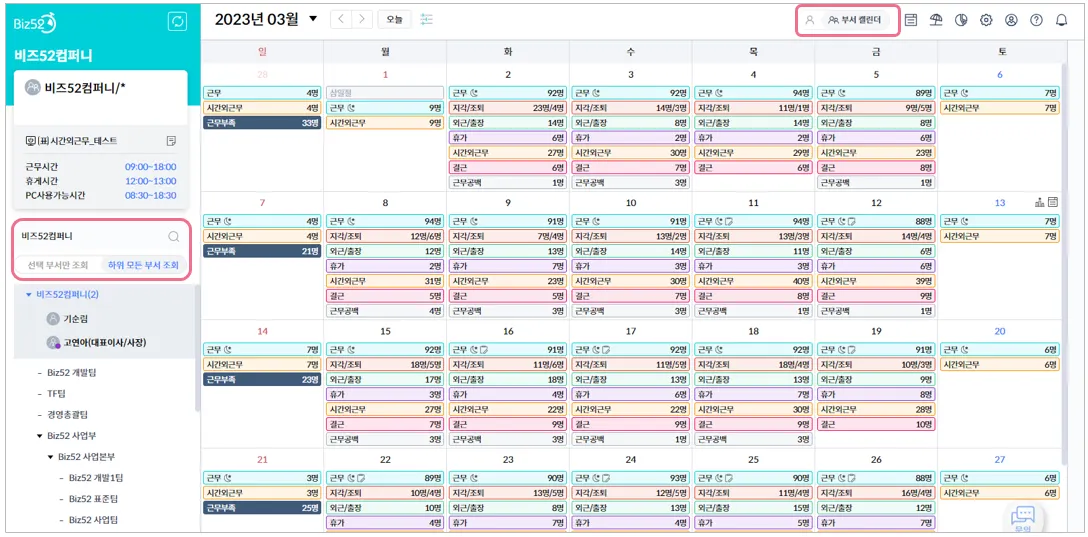Screen dimensions: 1088x537
Task: Click the work-type icon before 시간외근무_테스트
Action: tap(29, 141)
